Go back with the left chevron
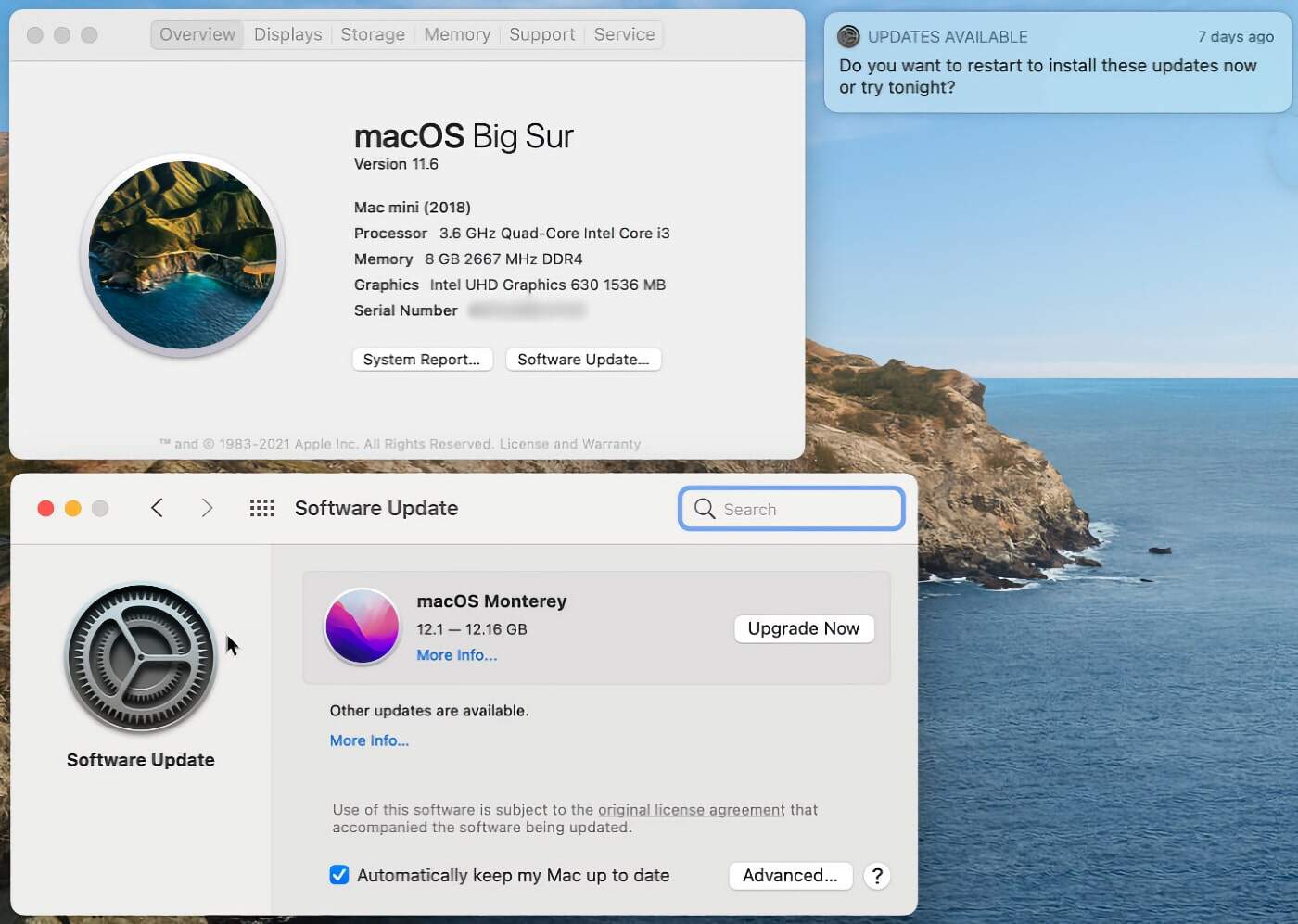 tap(157, 508)
